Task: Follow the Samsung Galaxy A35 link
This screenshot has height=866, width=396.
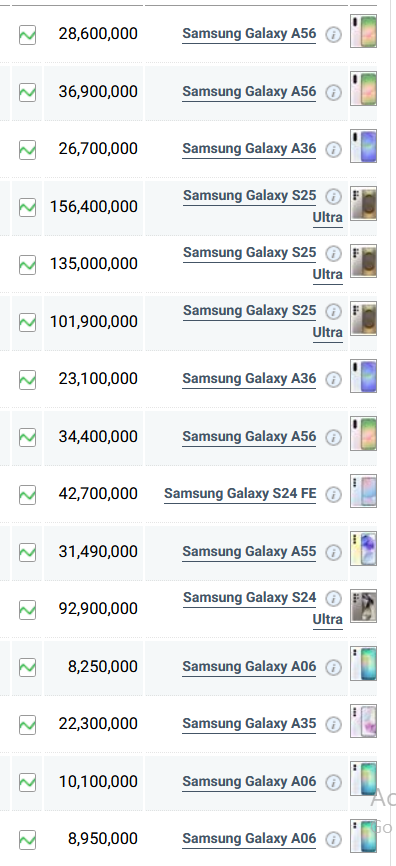Action: (249, 723)
